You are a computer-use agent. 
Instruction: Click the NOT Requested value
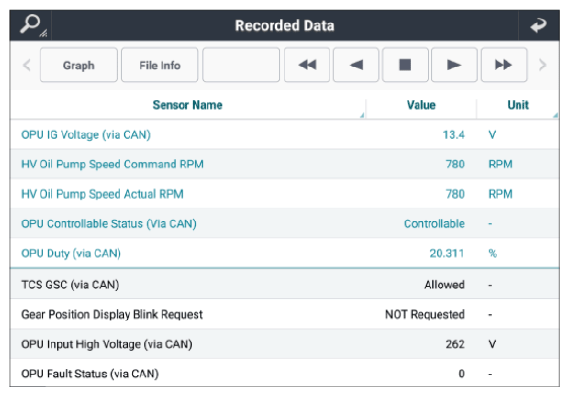tap(425, 314)
